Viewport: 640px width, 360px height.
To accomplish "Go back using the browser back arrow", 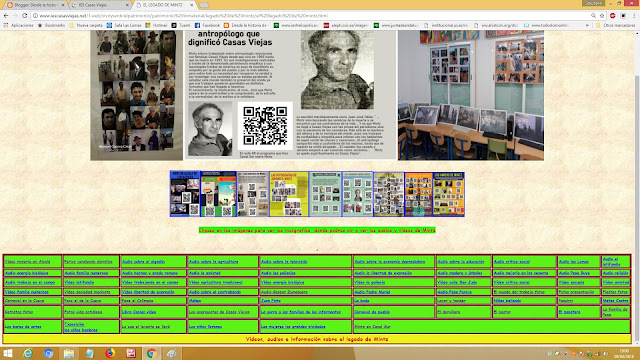I will point(6,16).
